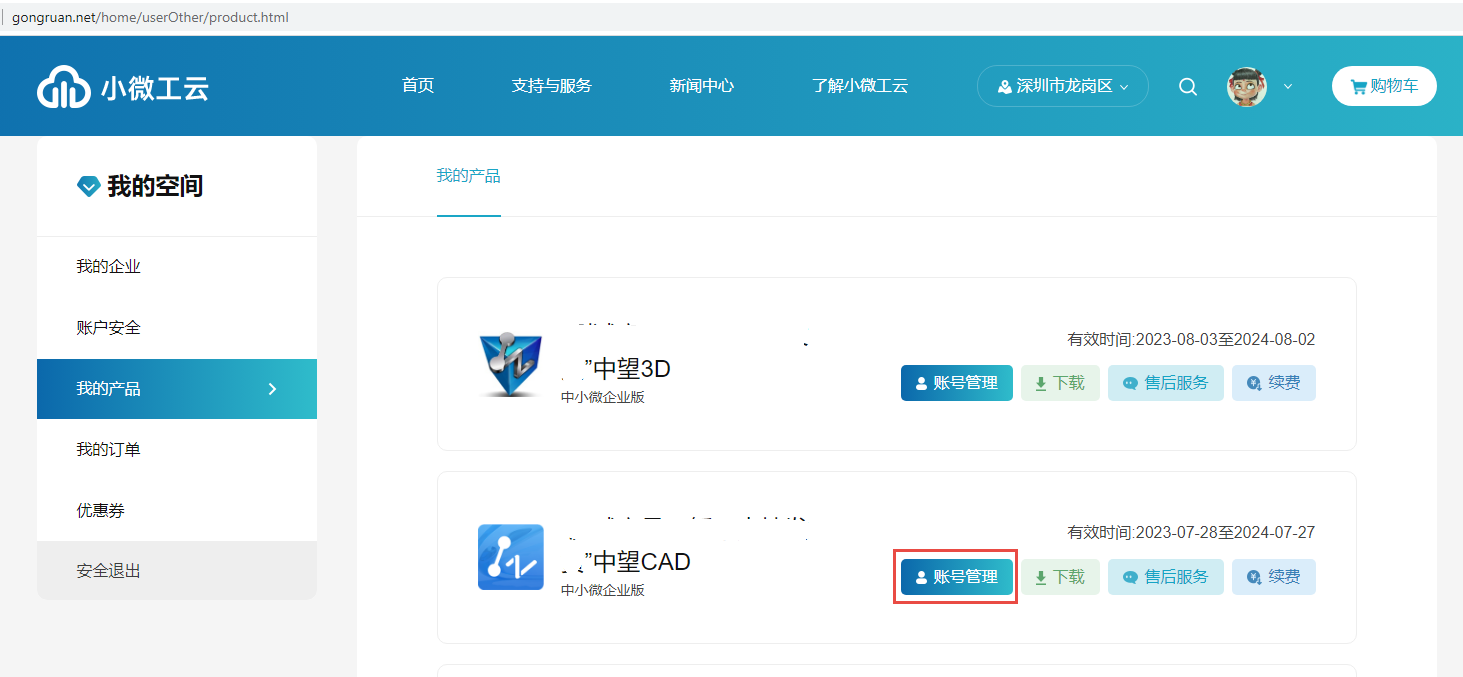Open the 支持与服务 navigation item
The height and width of the screenshot is (677, 1463).
click(x=552, y=86)
